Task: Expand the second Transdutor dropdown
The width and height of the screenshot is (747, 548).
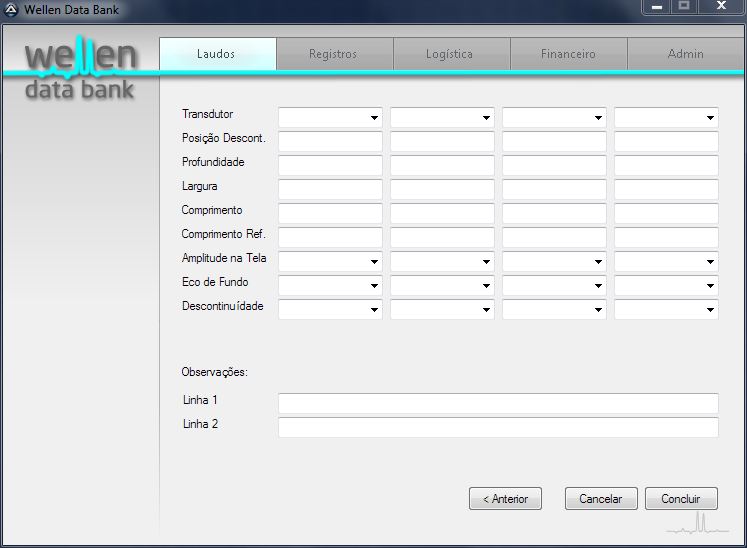Action: [x=442, y=117]
